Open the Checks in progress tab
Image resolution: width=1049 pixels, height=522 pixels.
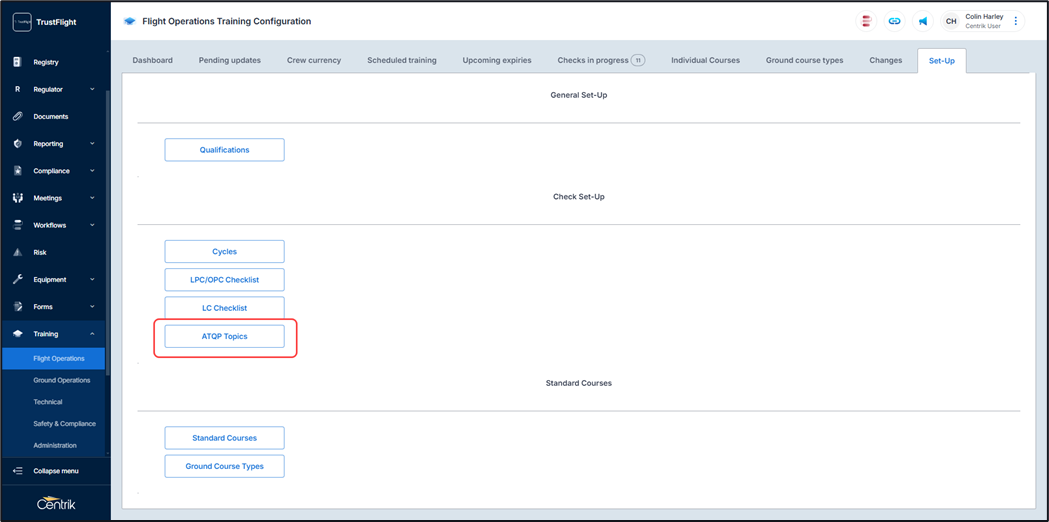(601, 60)
